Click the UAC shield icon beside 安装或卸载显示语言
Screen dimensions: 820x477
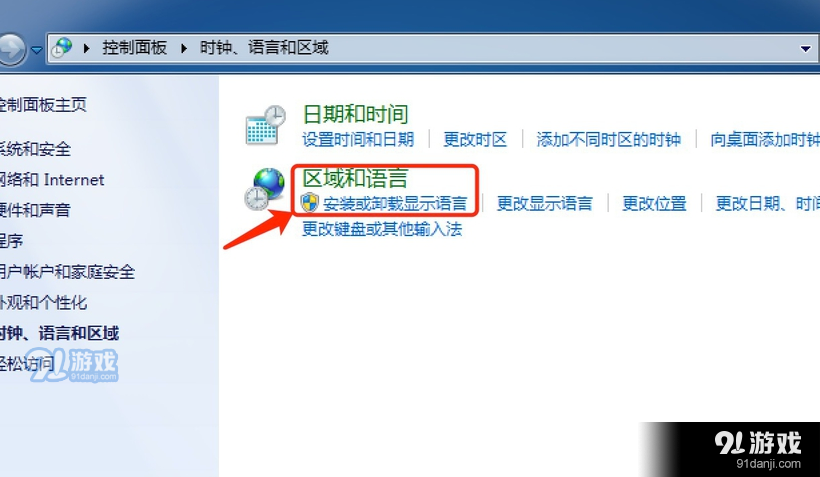coord(310,202)
